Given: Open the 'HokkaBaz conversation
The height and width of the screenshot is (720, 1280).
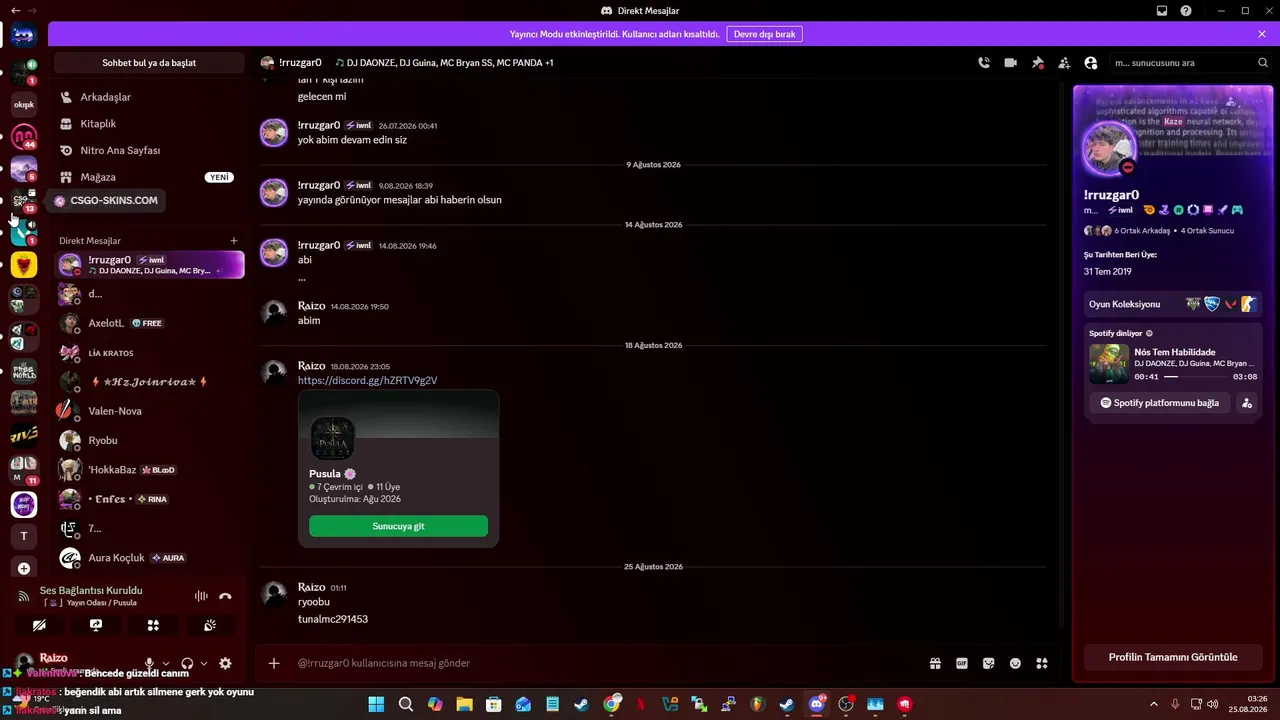Looking at the screenshot, I should coord(149,470).
